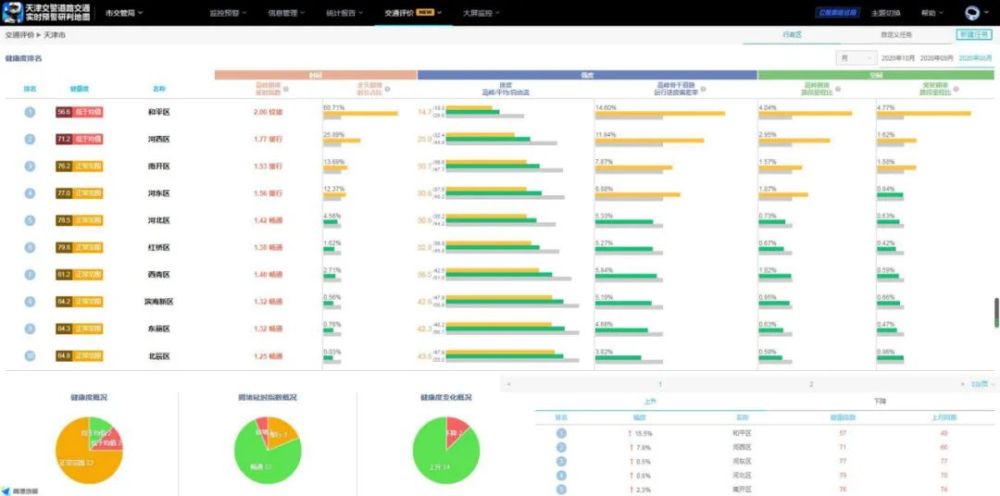The height and width of the screenshot is (496, 1000).
Task: Select the 2020年09月 date
Action: pyautogui.click(x=937, y=58)
